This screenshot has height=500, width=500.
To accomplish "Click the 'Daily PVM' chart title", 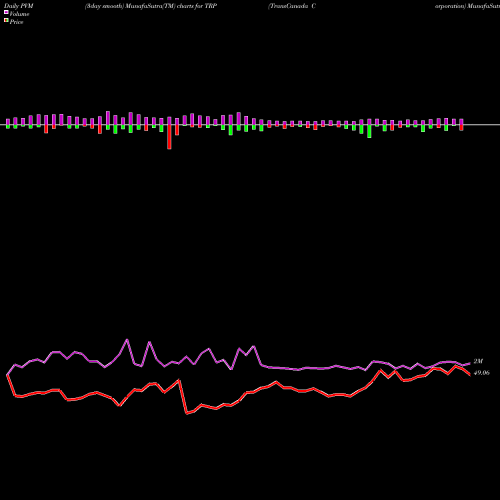I will coord(19,6).
